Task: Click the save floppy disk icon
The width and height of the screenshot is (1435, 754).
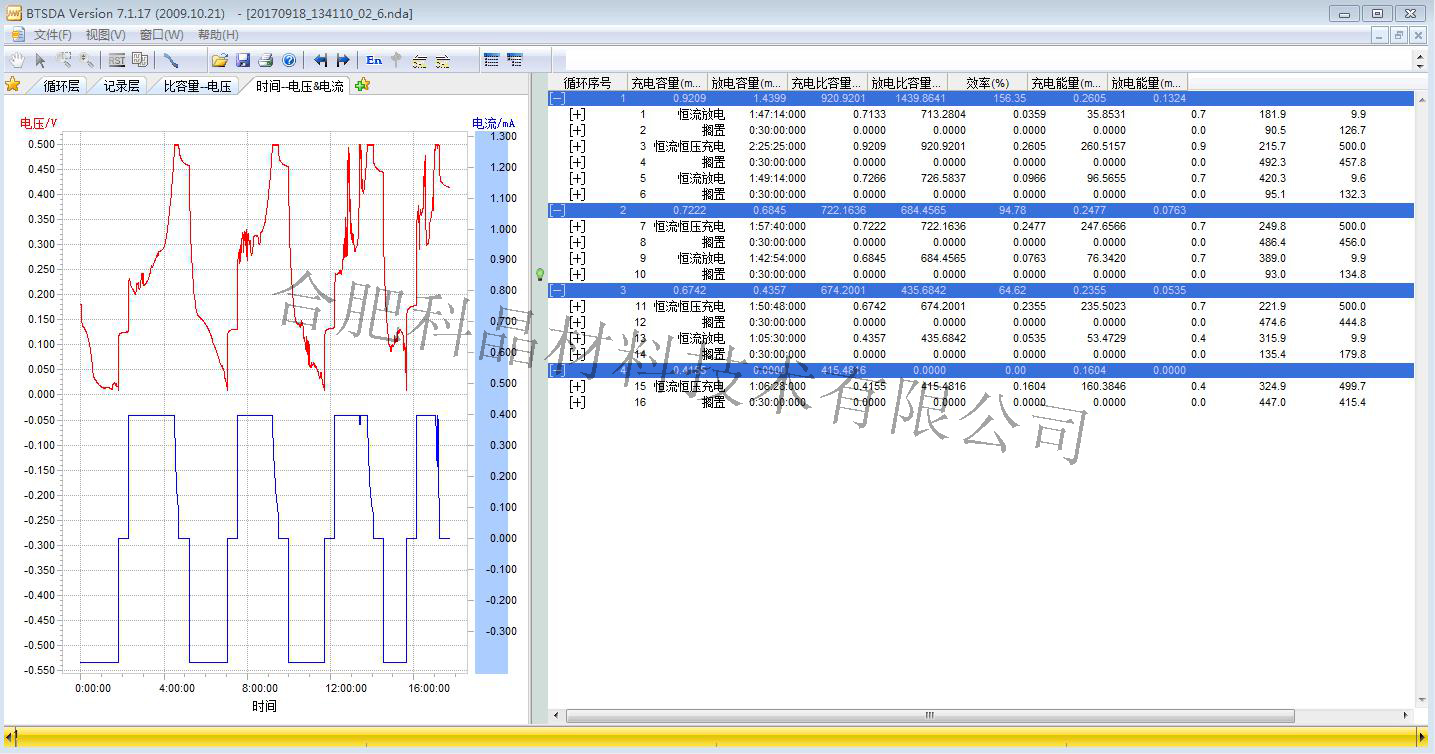Action: click(x=243, y=60)
